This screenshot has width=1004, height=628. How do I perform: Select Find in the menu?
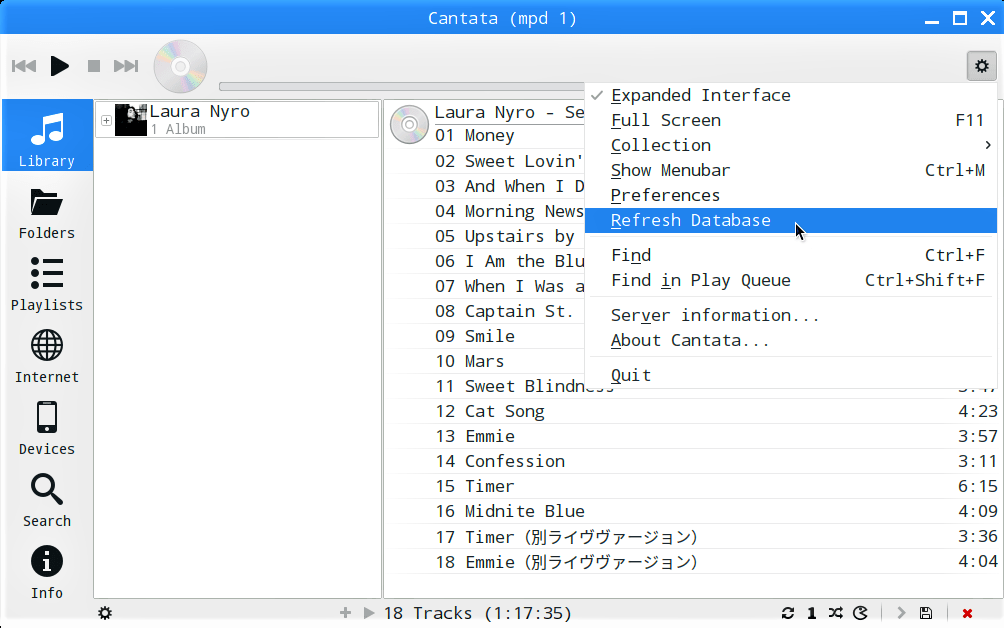click(791, 255)
